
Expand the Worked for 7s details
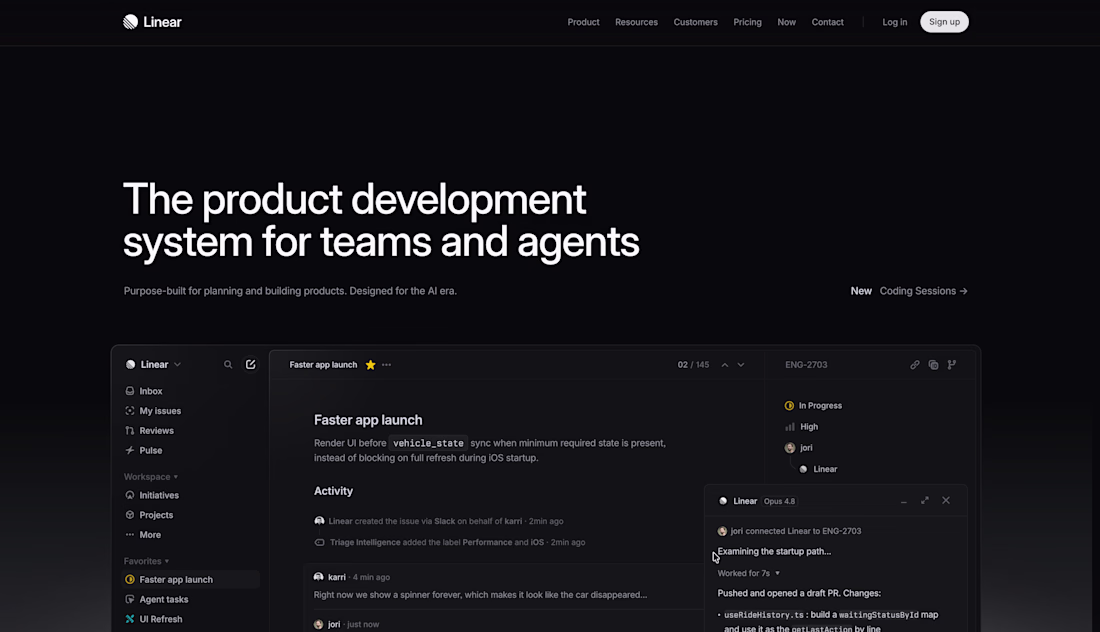pos(749,573)
